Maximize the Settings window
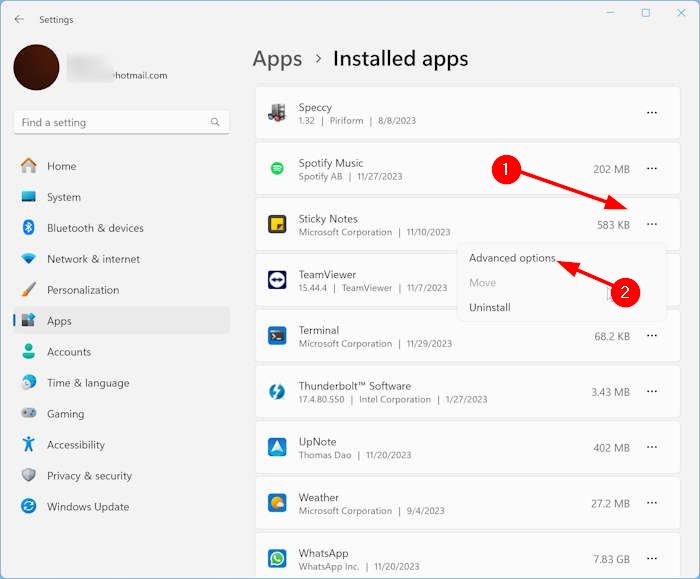 [646, 13]
